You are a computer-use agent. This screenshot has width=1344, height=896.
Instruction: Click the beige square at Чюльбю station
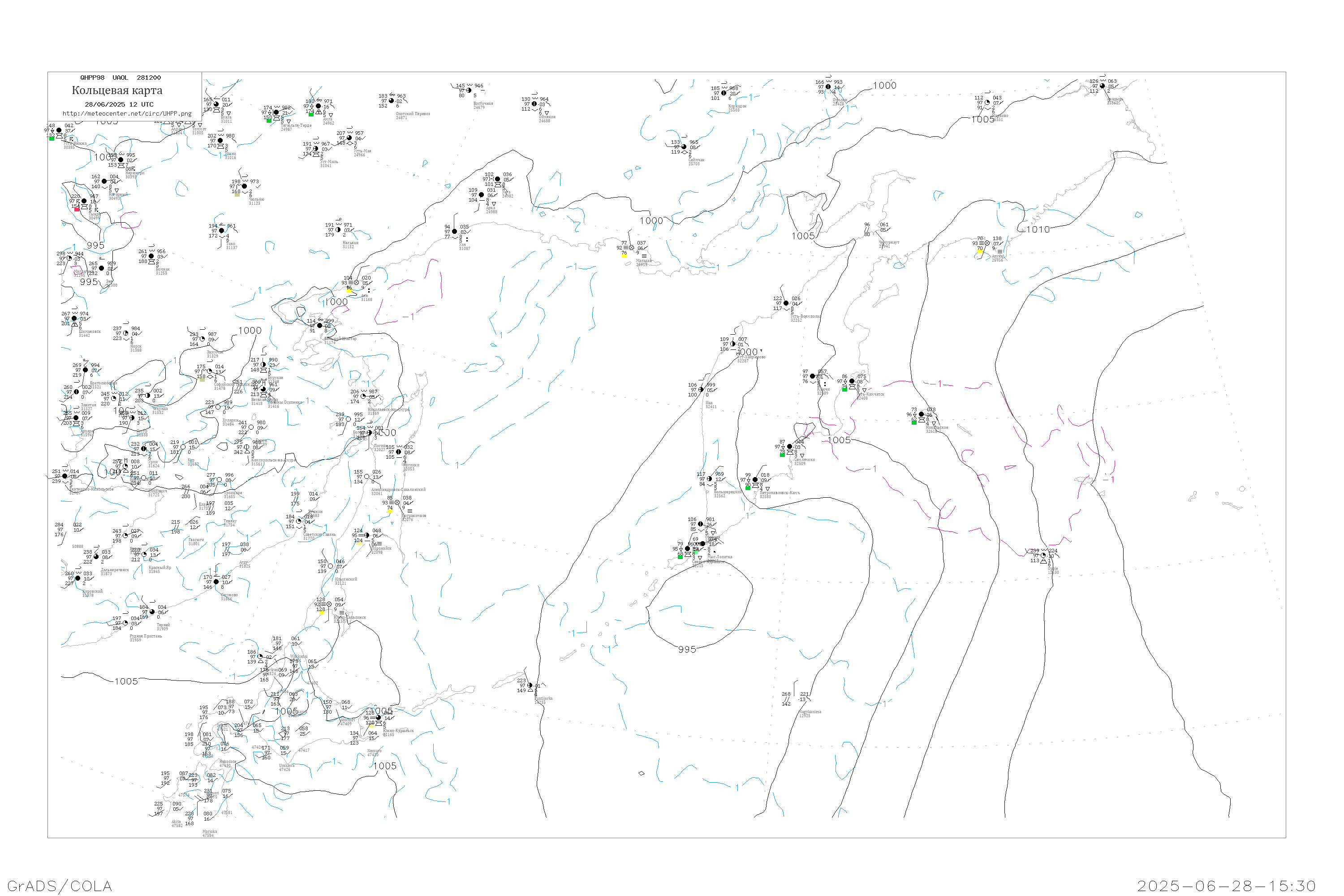(x=237, y=195)
